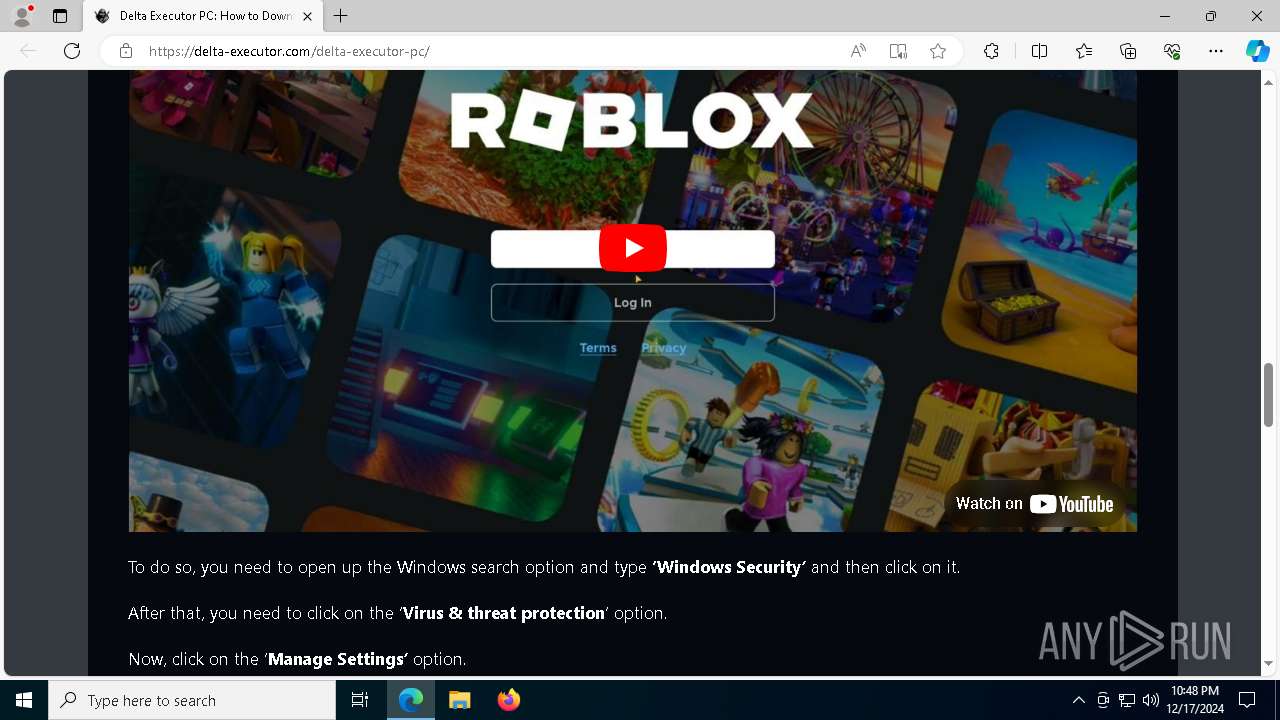Open the Windows Start menu
Screen dimensions: 1280x720
pos(24,700)
